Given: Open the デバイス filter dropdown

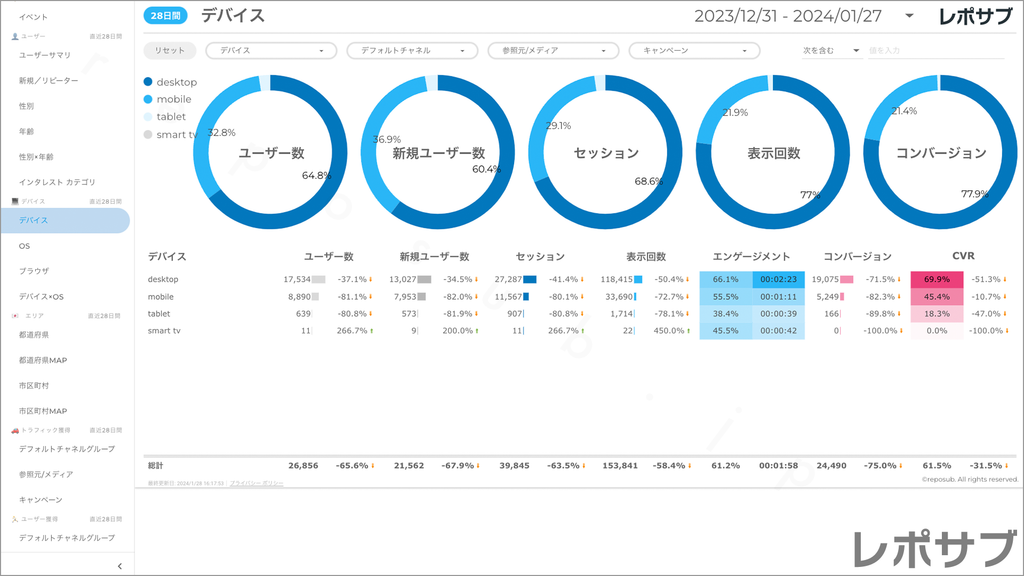Looking at the screenshot, I should click(272, 50).
